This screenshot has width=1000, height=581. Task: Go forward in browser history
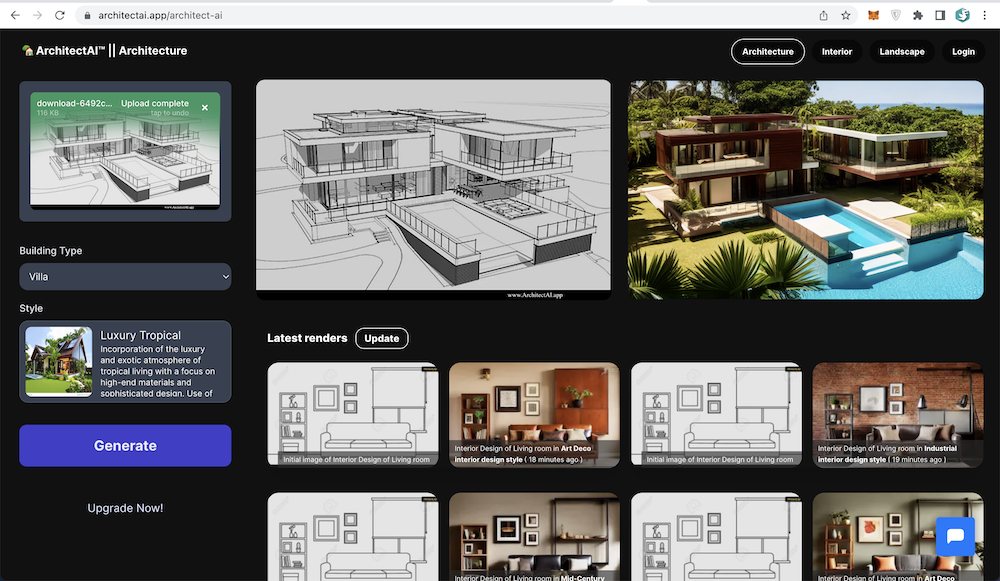38,15
